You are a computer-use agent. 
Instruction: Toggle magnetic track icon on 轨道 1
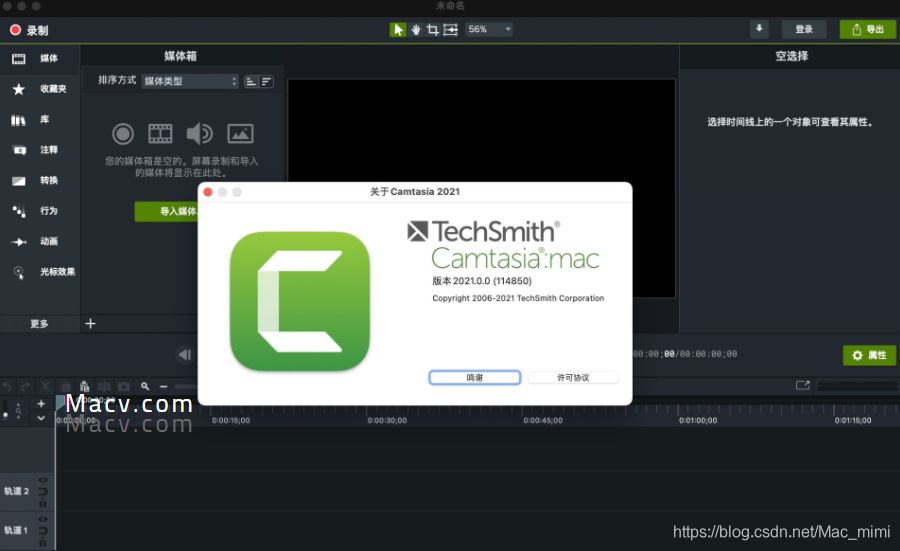pos(43,530)
